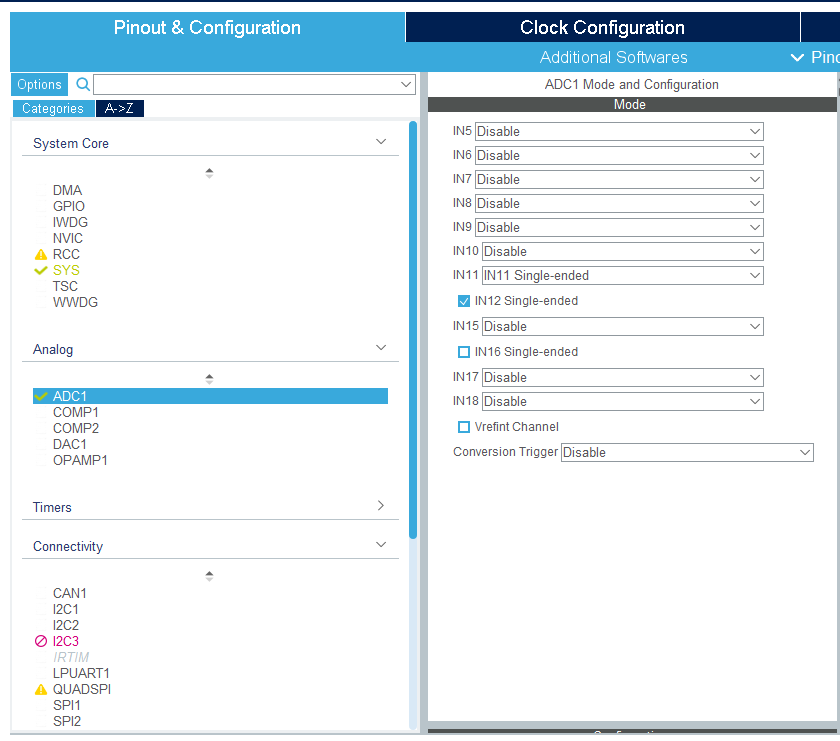Select SPI2 in Connectivity list
The height and width of the screenshot is (741, 840).
(x=66, y=722)
